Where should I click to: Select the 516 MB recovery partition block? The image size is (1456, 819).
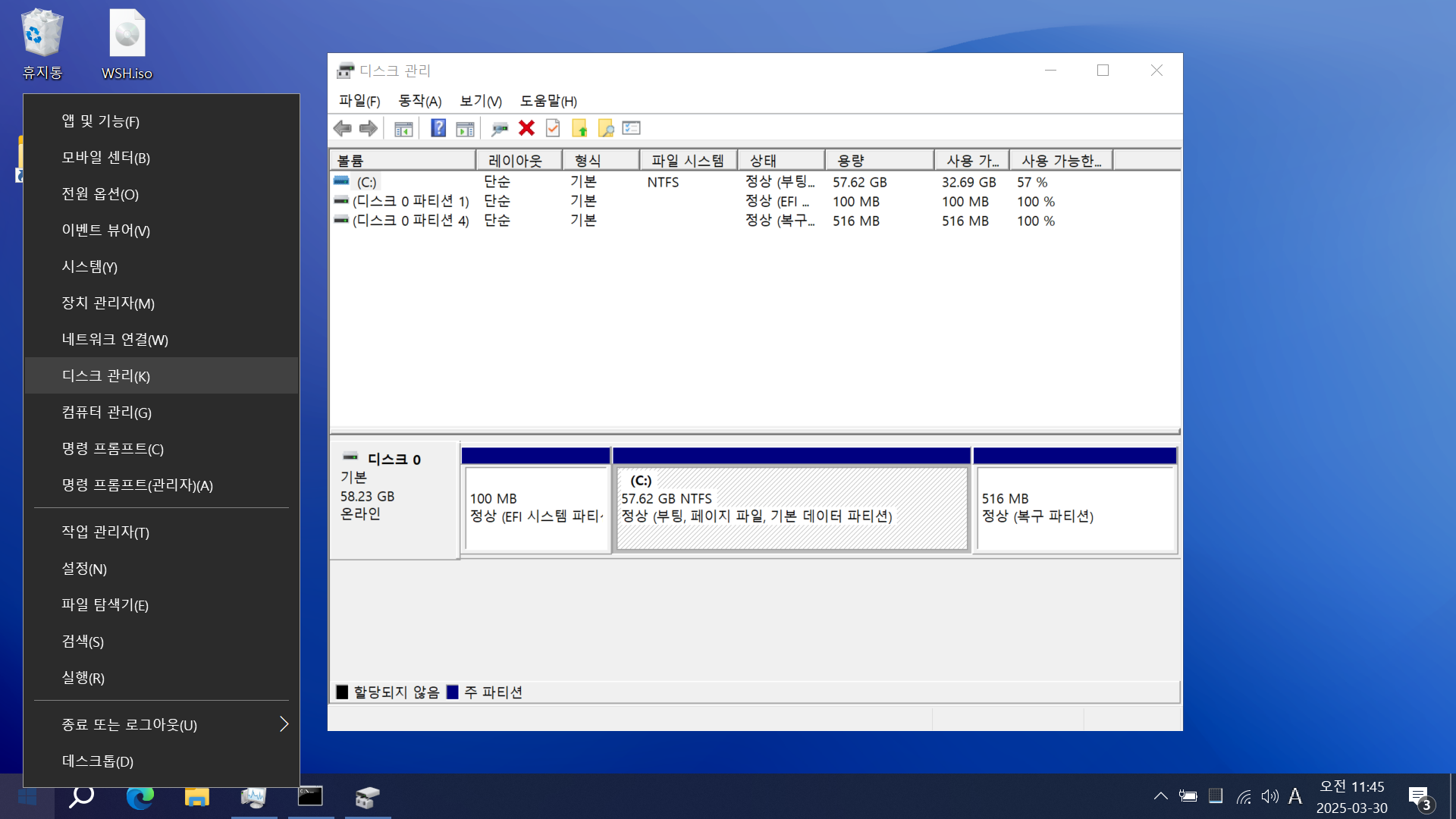tap(1075, 508)
